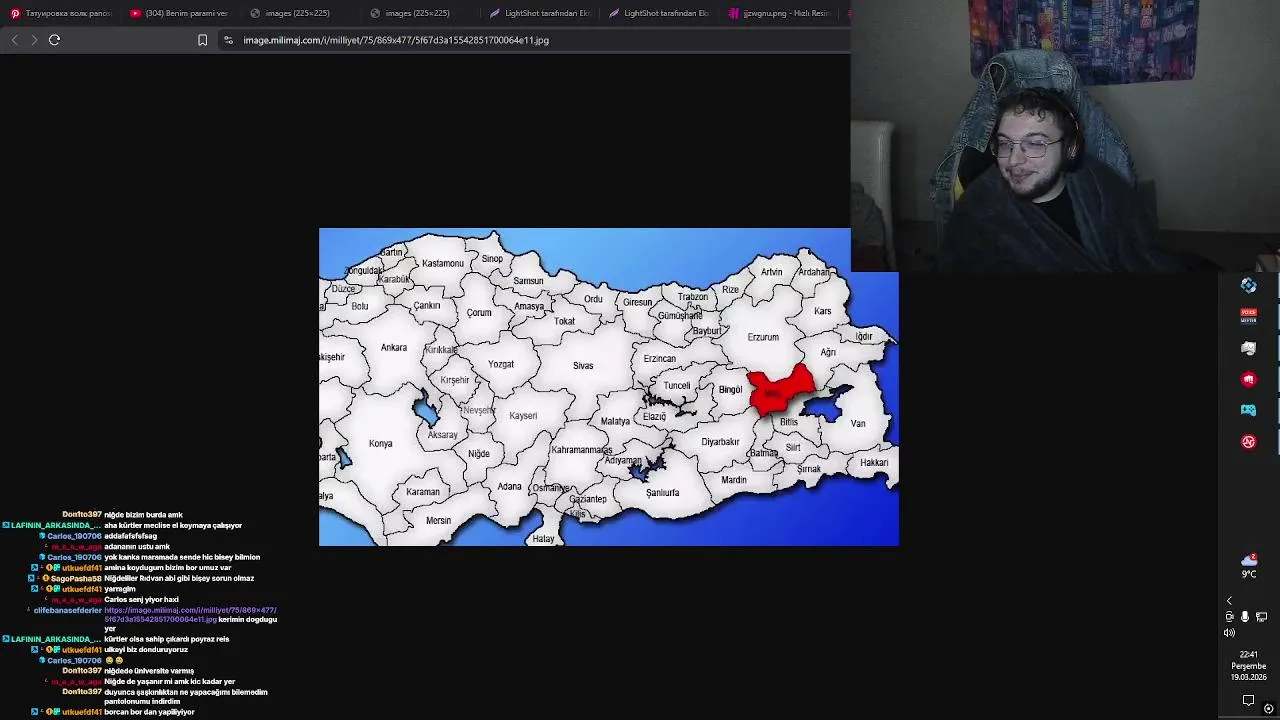Expand hidden tray icons chevron
The image size is (1280, 720).
click(x=1229, y=601)
